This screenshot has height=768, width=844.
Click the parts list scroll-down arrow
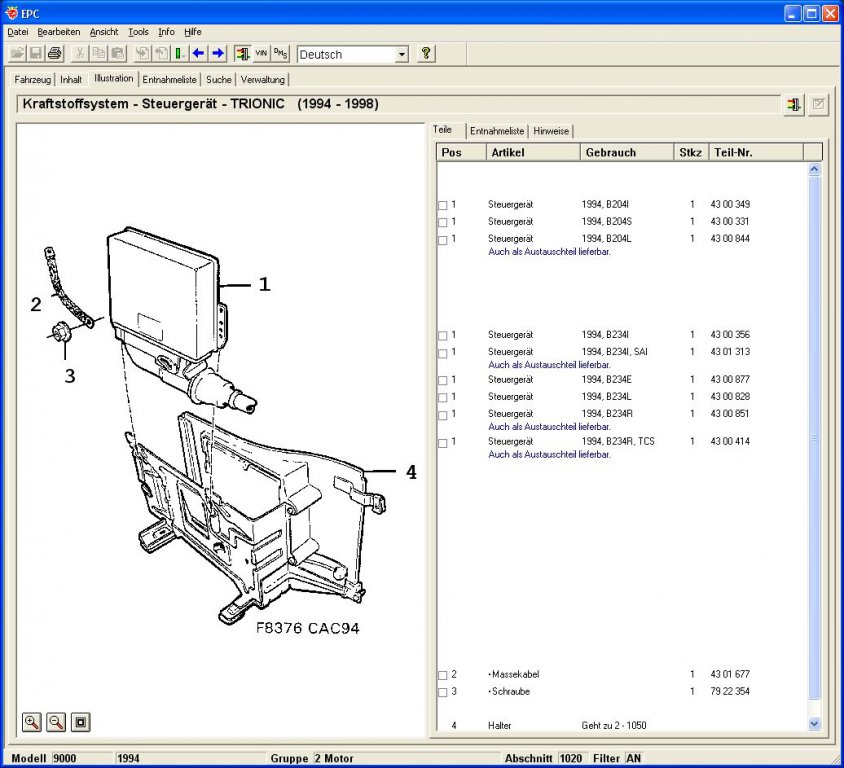tap(814, 724)
